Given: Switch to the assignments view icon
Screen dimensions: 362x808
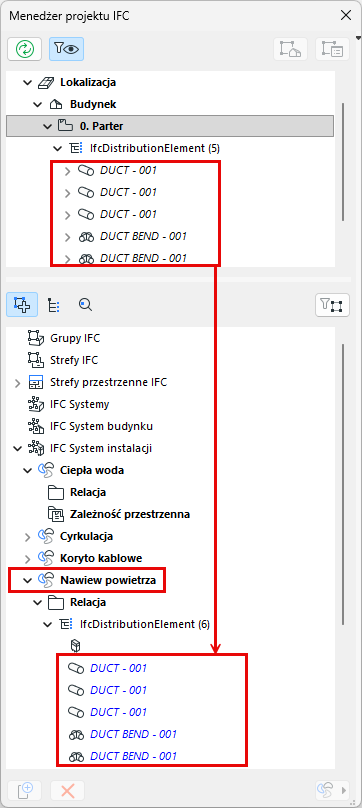Looking at the screenshot, I should point(22,305).
